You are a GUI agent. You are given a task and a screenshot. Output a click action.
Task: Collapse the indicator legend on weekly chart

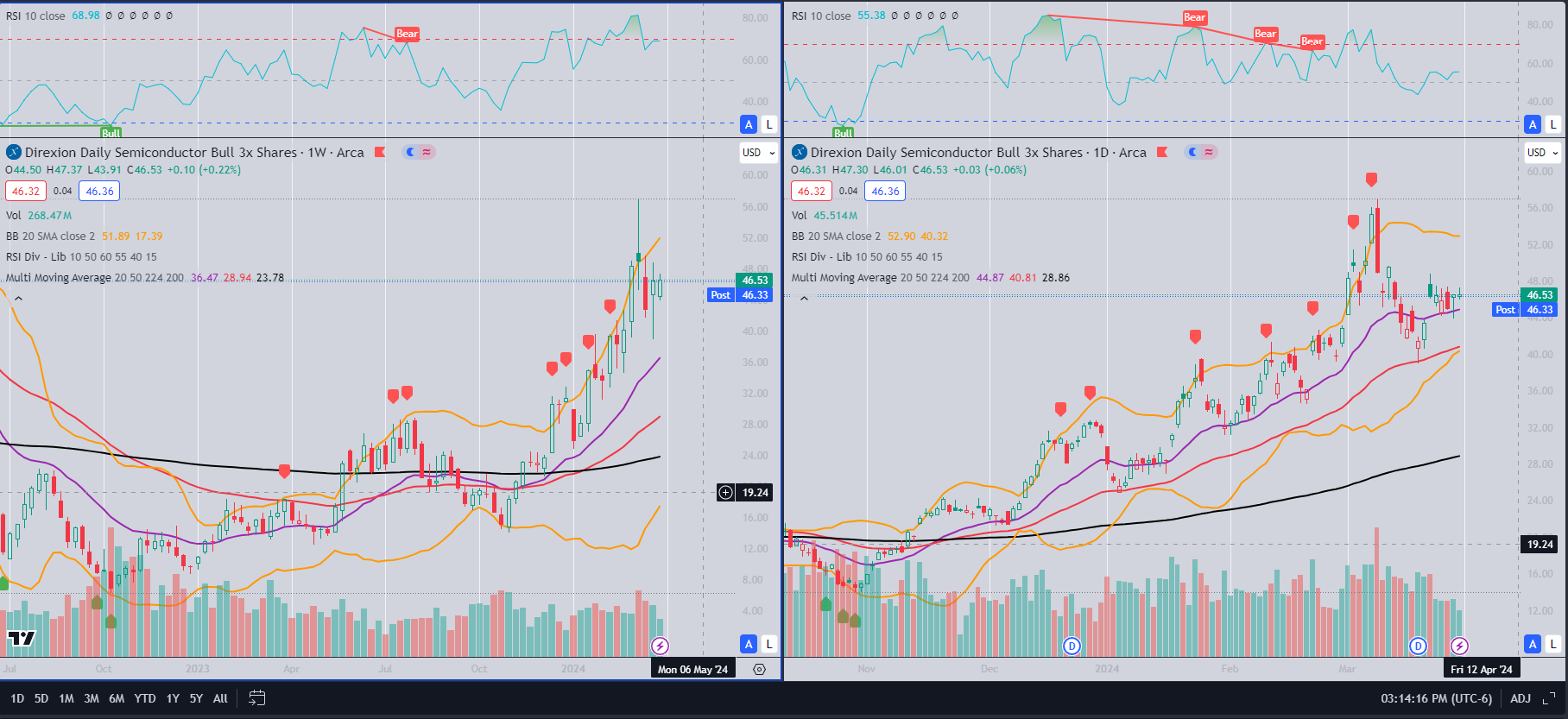pos(18,299)
